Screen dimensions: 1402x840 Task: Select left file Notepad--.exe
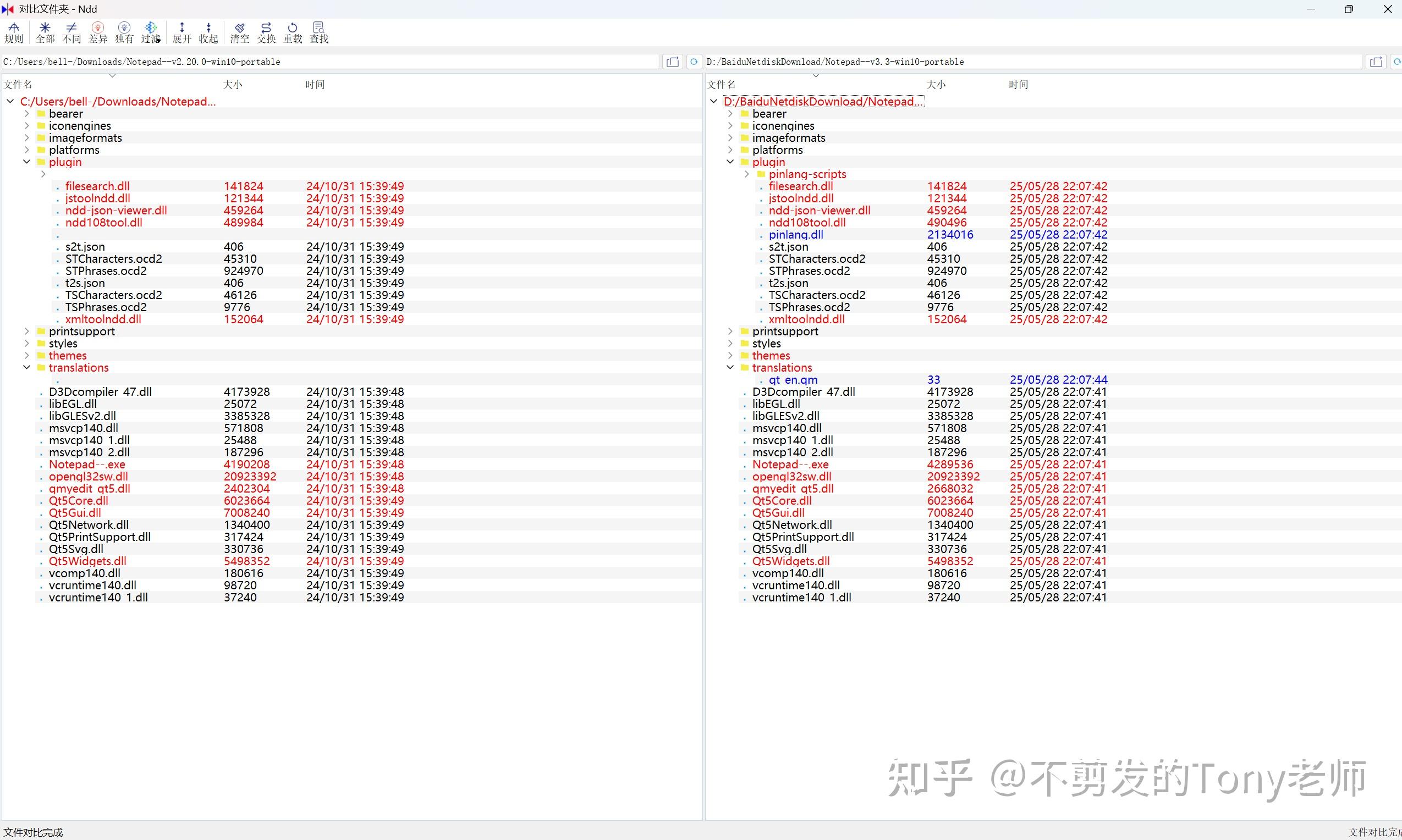pos(87,464)
